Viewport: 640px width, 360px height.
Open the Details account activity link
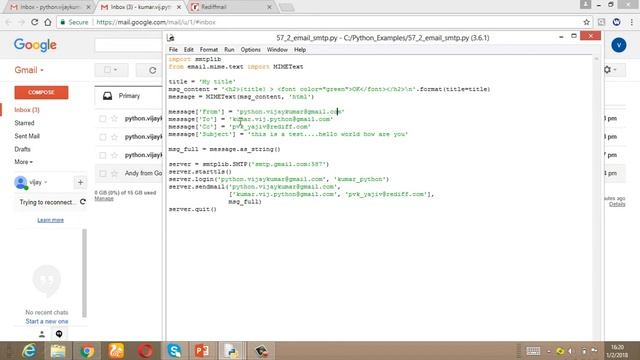tap(617, 204)
